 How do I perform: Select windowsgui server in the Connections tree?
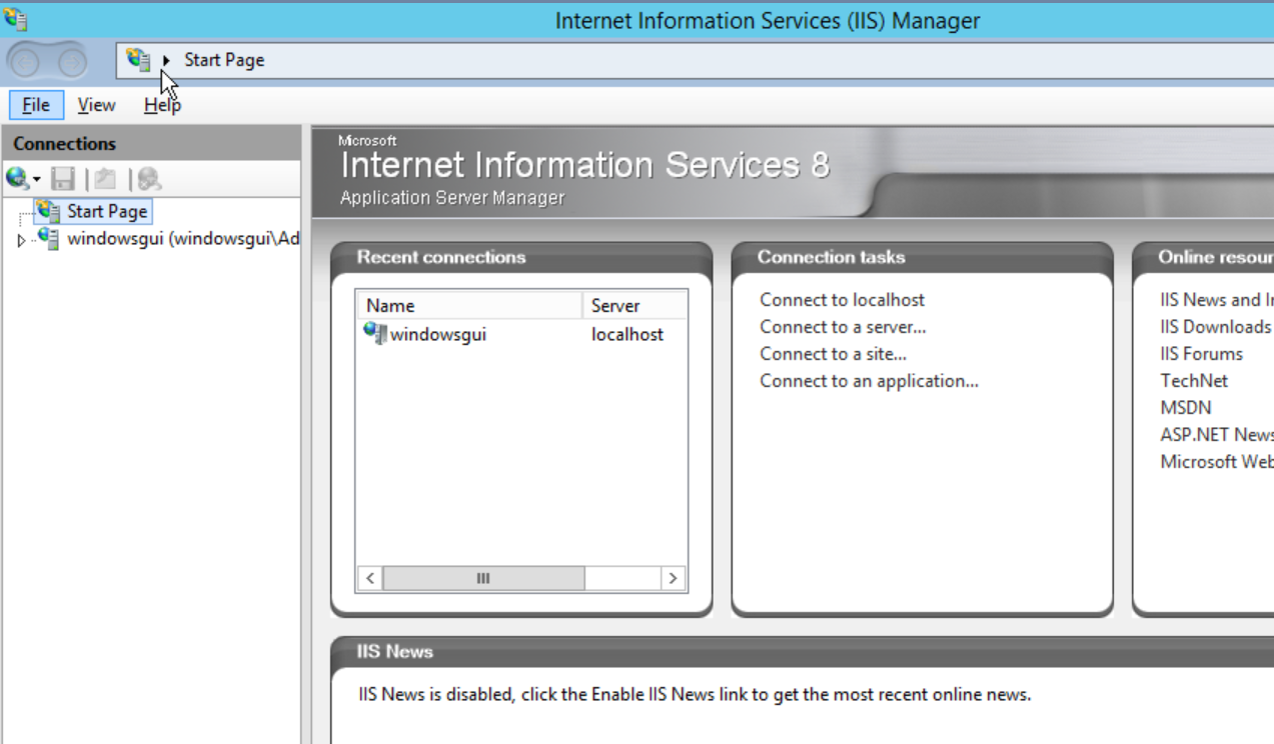tap(183, 239)
